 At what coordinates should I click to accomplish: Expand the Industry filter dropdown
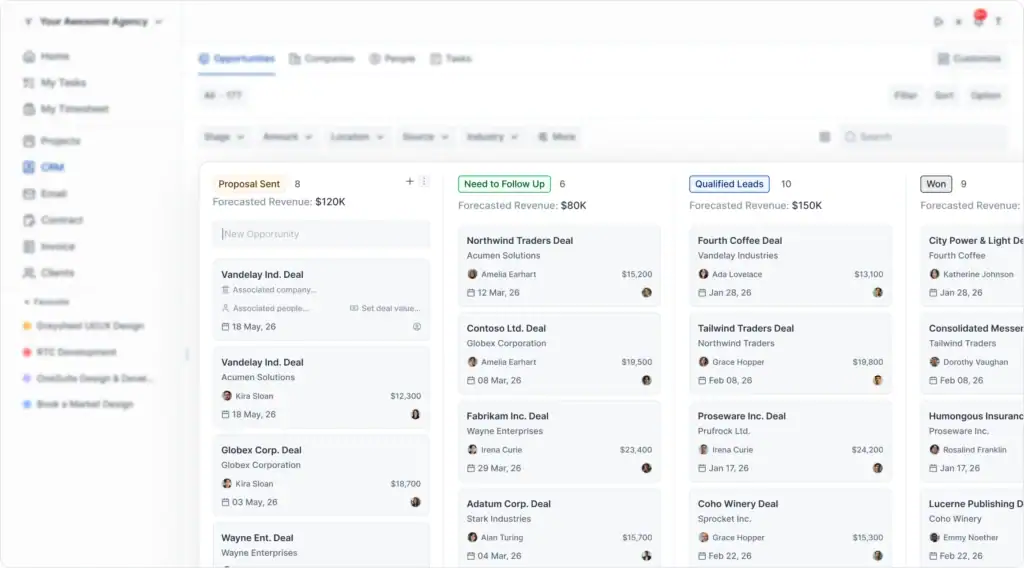click(492, 136)
